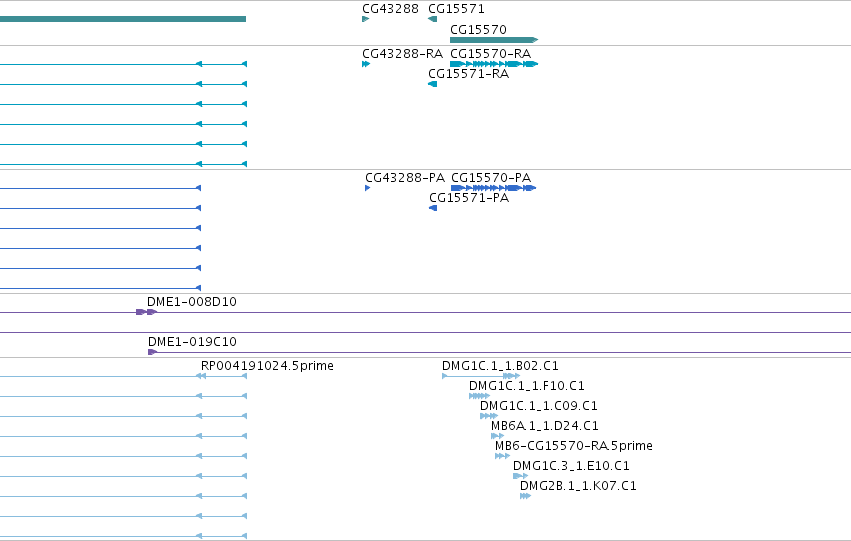Screen dimensions: 851x541
Task: Click the CG15570 gene bar
Action: (494, 40)
